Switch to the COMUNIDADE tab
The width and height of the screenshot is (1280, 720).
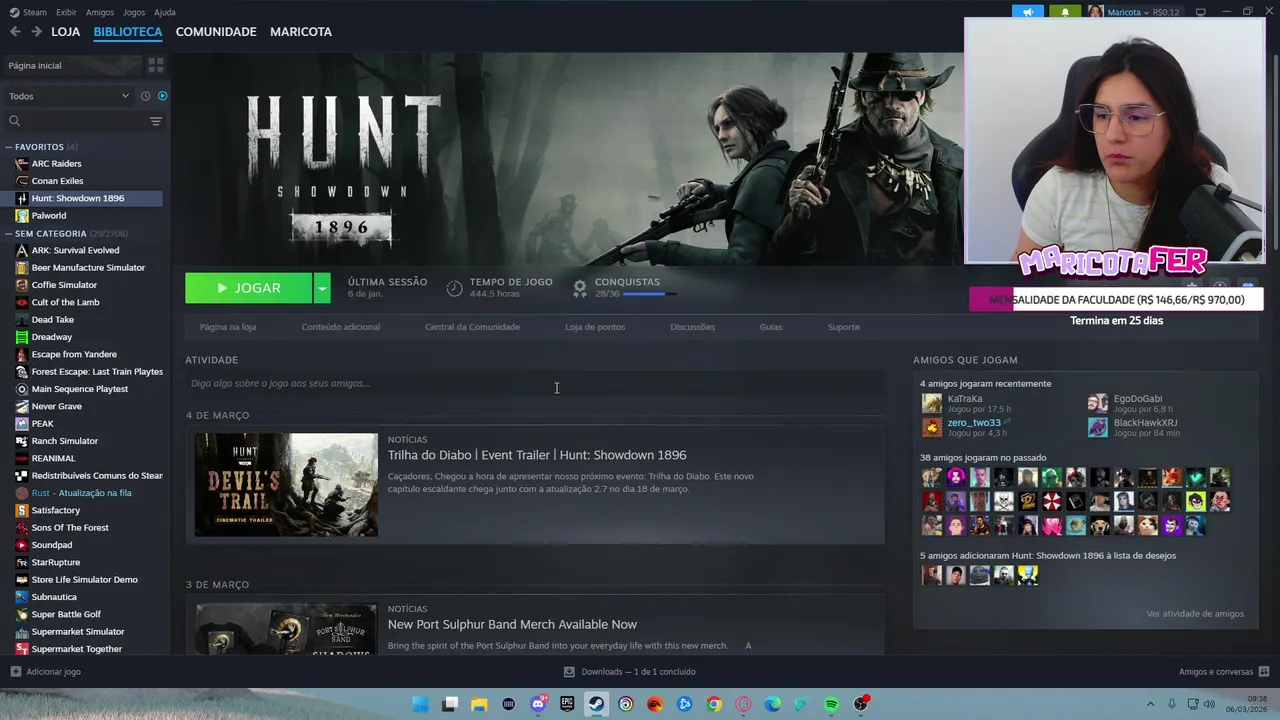tap(216, 32)
